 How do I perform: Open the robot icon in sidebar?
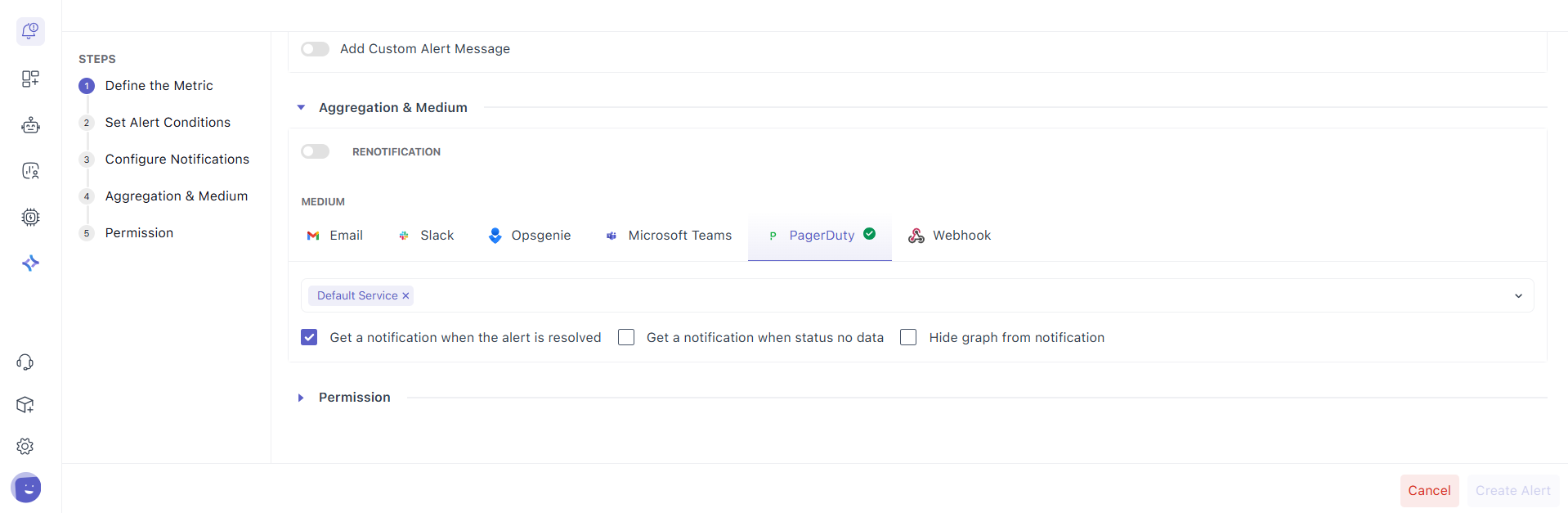point(30,125)
